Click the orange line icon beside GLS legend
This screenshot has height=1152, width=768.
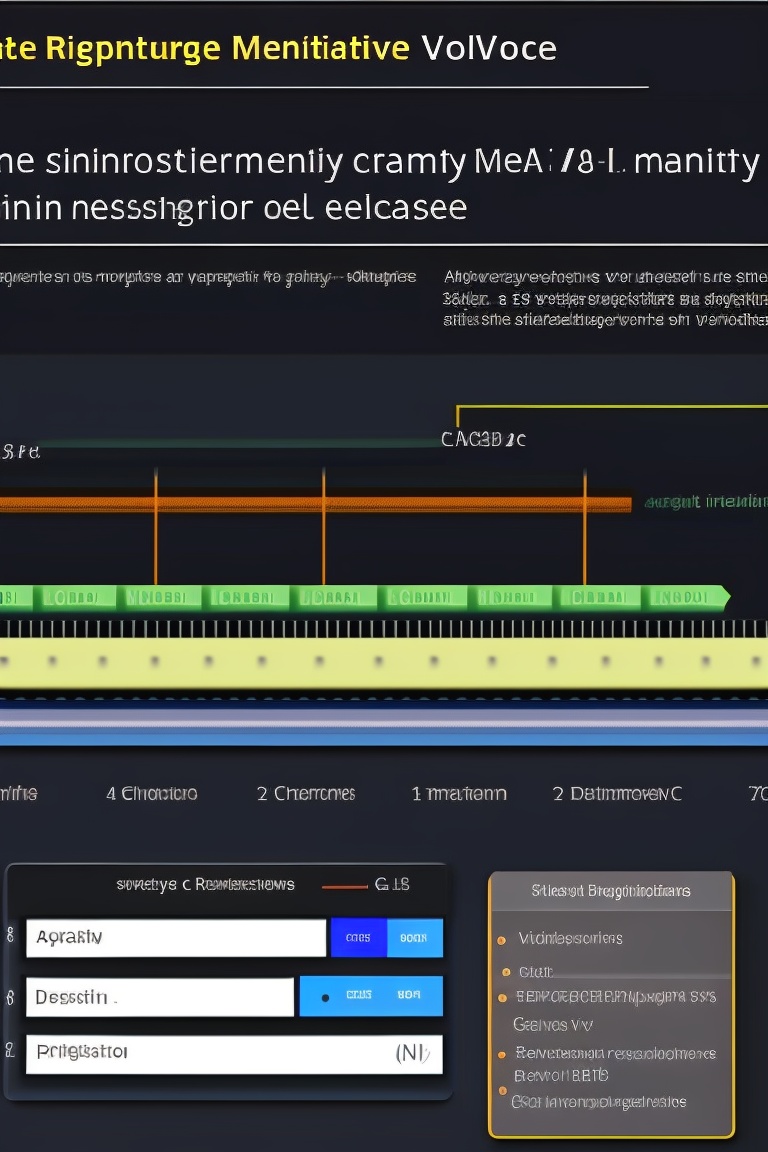tap(345, 885)
